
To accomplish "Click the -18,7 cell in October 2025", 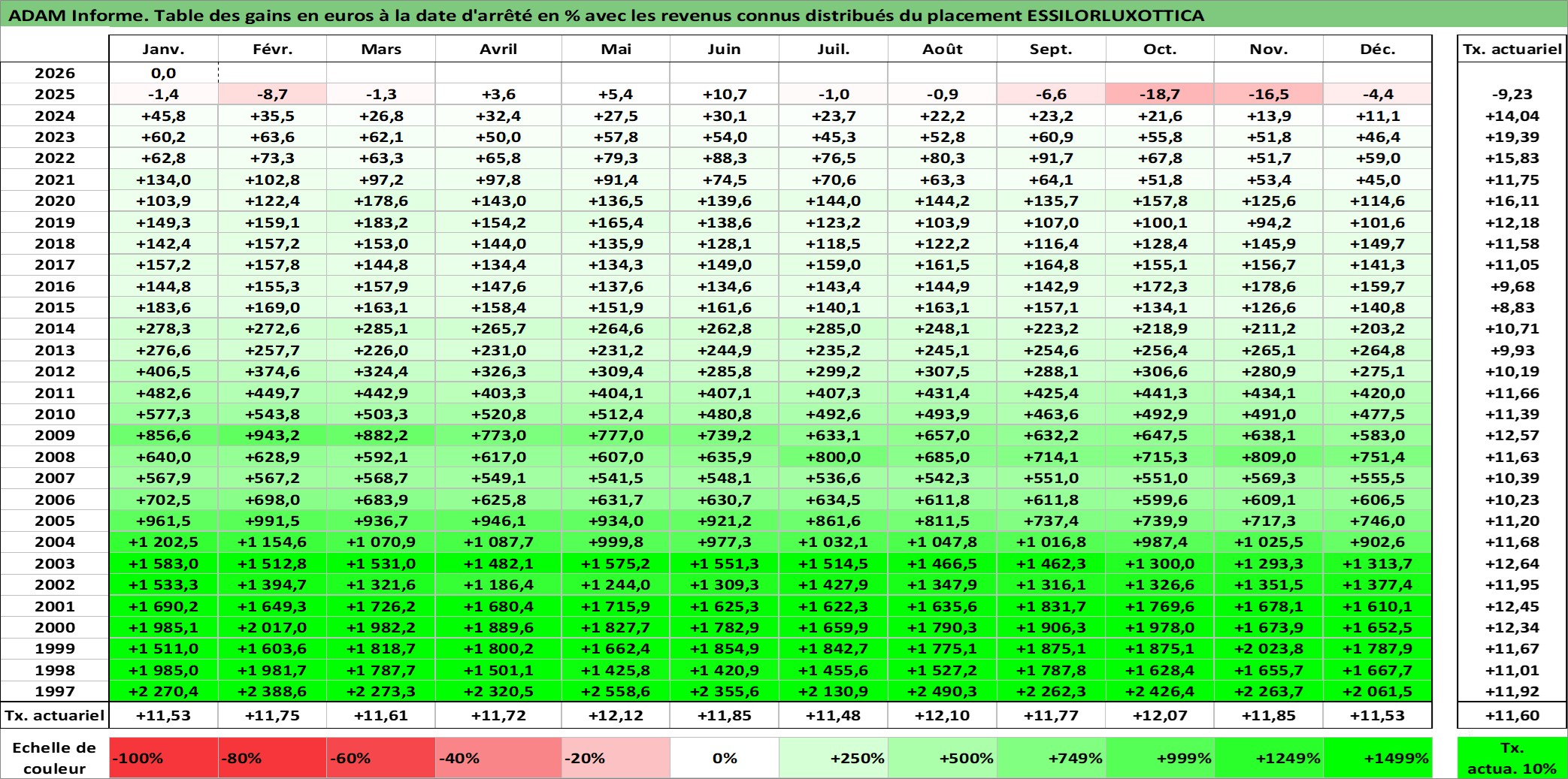I will pos(1160,94).
